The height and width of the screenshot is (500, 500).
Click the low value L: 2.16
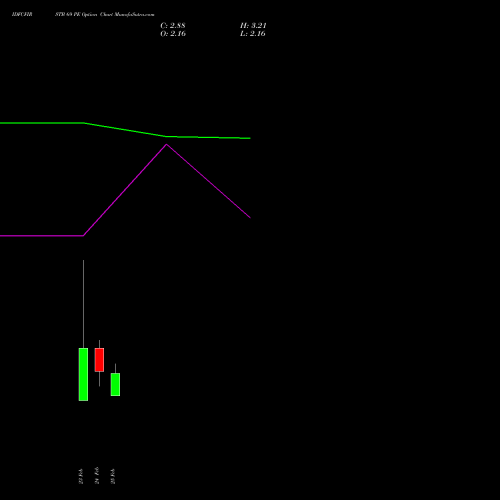click(253, 34)
